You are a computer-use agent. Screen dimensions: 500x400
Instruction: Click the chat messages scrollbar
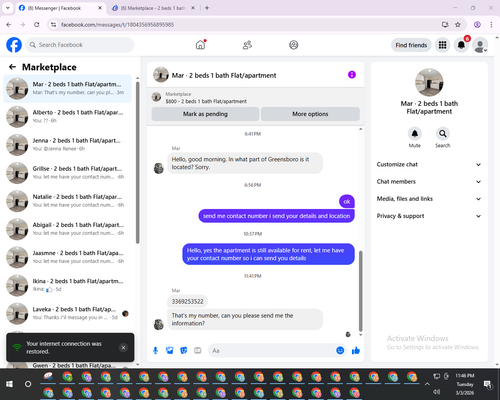(x=360, y=291)
